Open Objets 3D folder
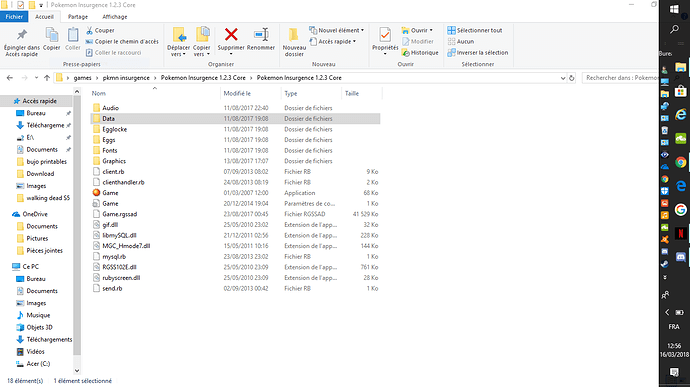Screen dimensions: 690x387 (x=39, y=327)
